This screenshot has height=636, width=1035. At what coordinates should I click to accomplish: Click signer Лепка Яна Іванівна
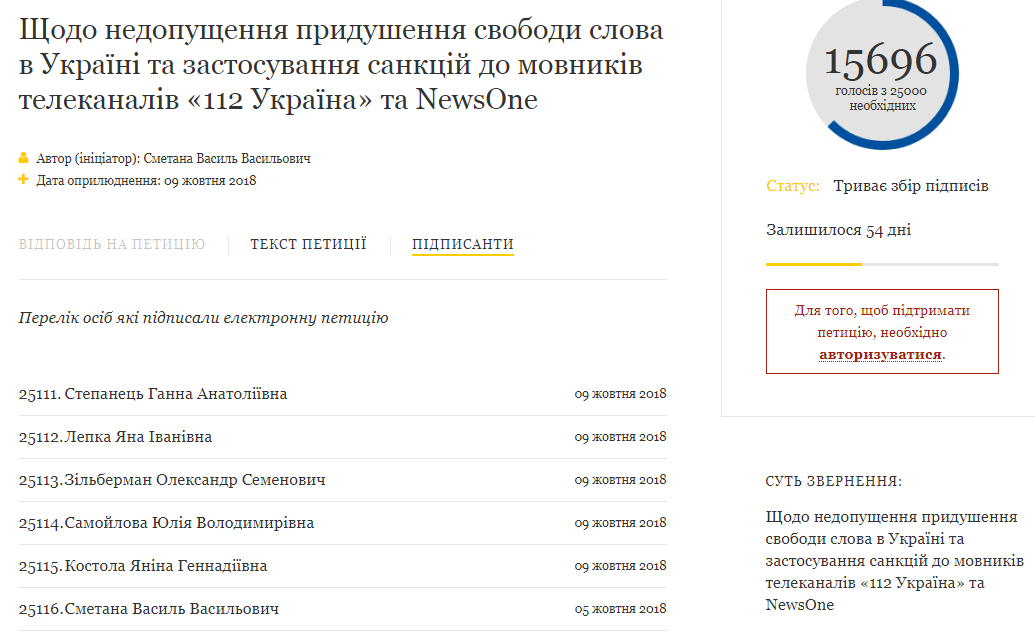138,437
